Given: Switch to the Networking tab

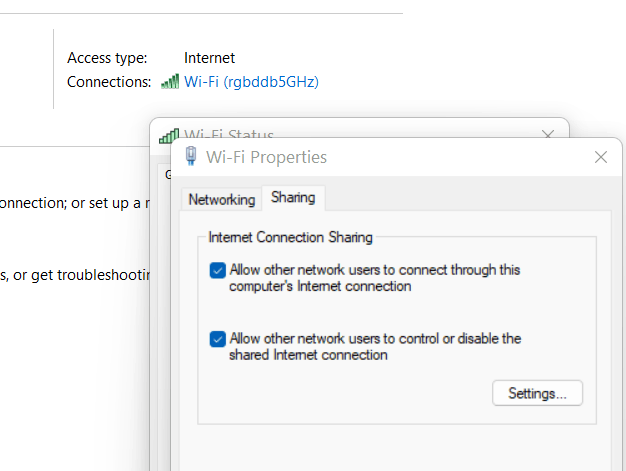Looking at the screenshot, I should tap(222, 199).
